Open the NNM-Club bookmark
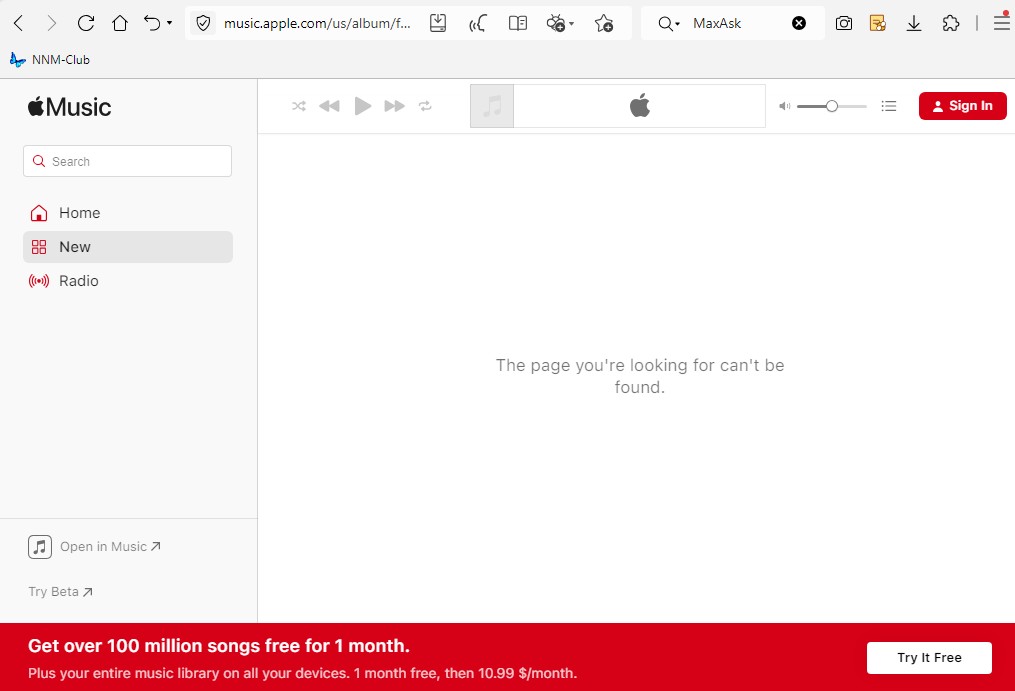The width and height of the screenshot is (1015, 691). pos(50,60)
